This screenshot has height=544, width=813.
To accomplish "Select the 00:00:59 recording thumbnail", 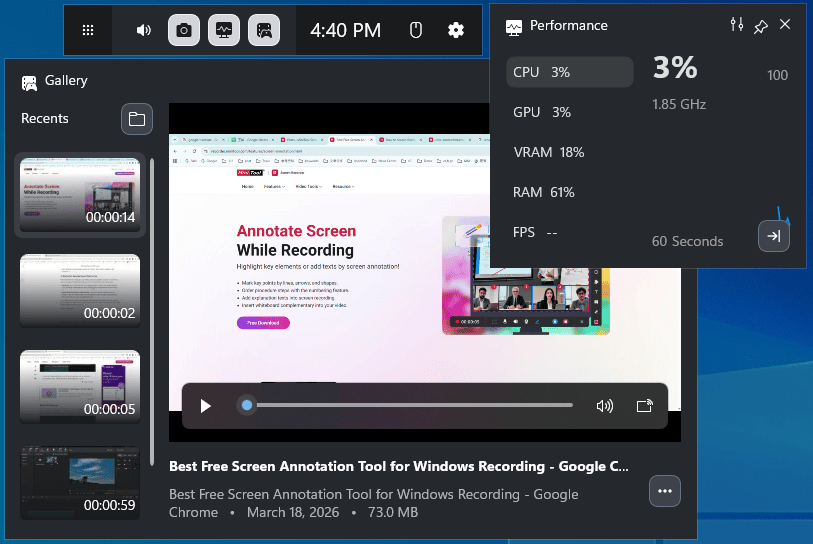I will click(80, 482).
